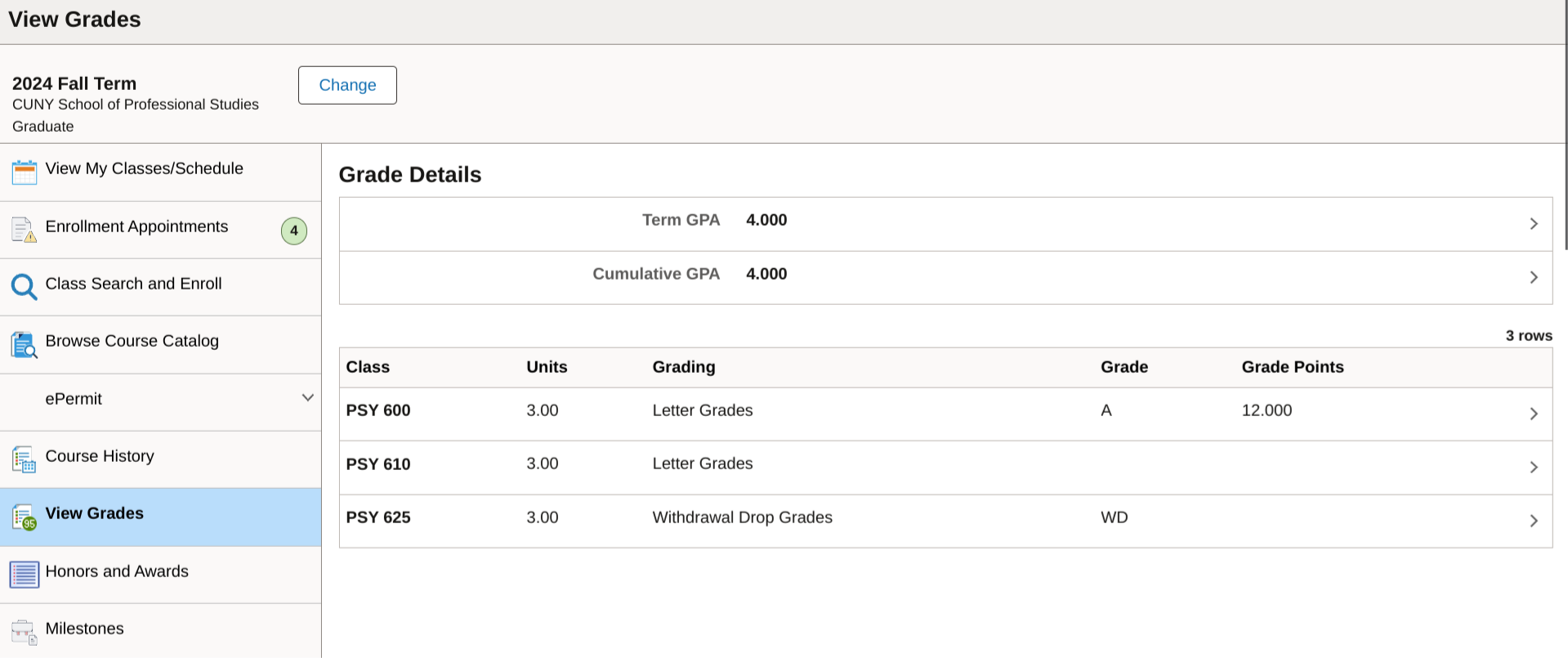This screenshot has height=658, width=1568.
Task: Open Browse Course Catalog
Action: pos(160,345)
